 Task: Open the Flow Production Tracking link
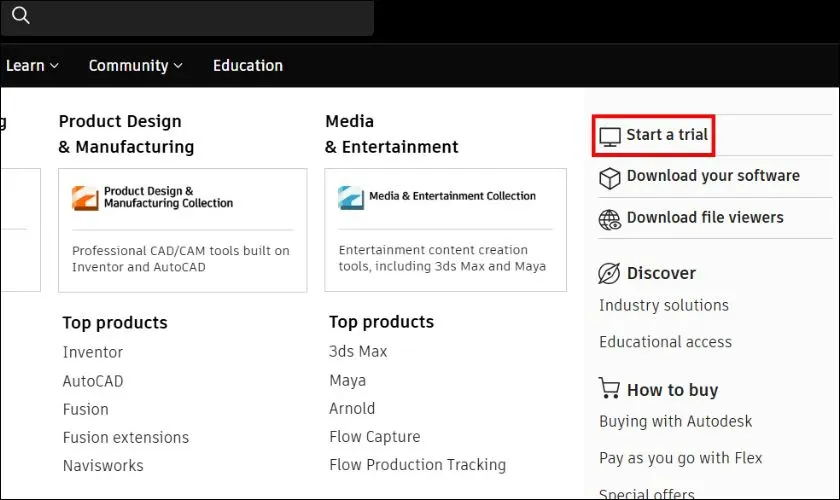point(417,465)
